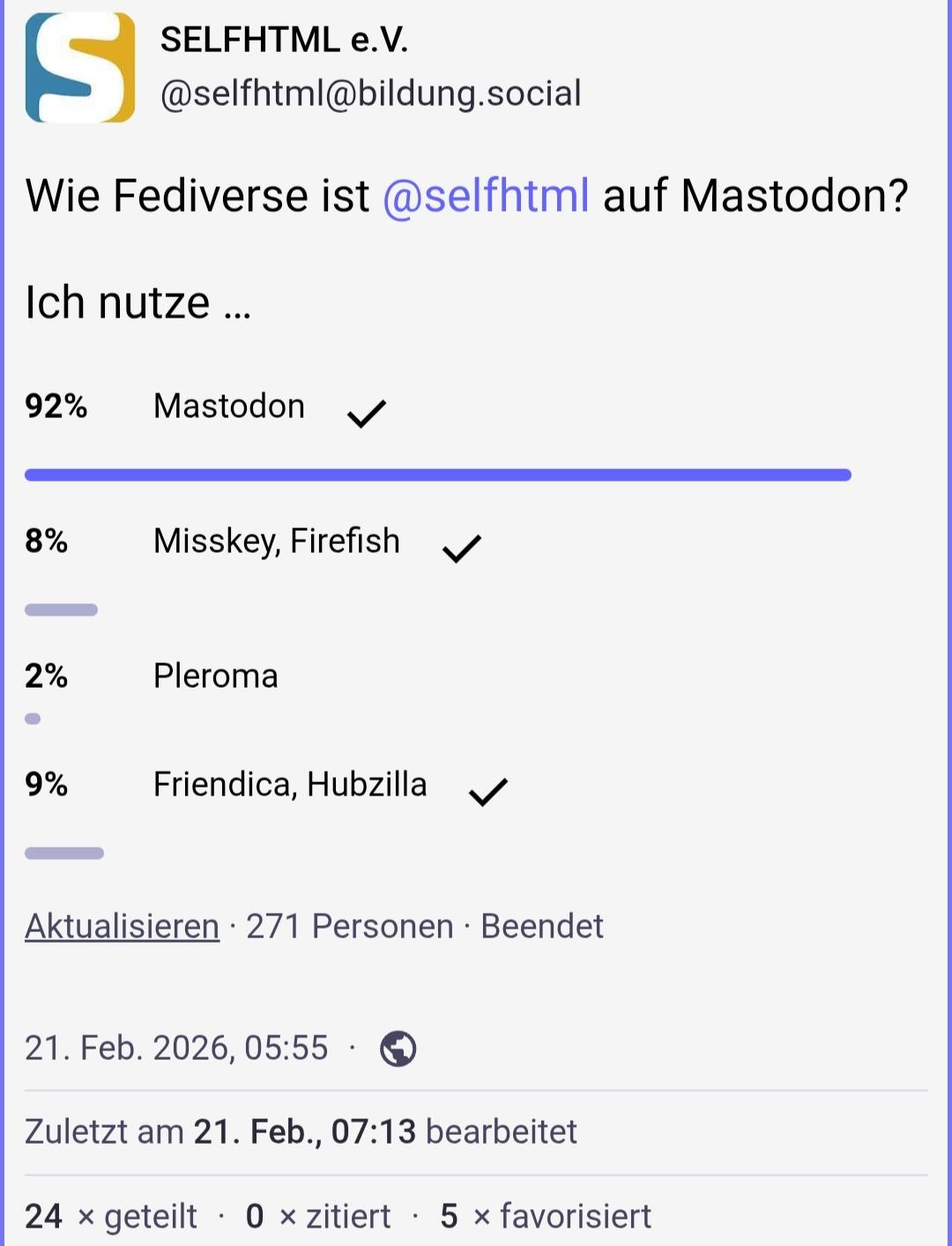Click the globe public visibility icon
Viewport: 952px width, 1246px height.
pos(398,1048)
